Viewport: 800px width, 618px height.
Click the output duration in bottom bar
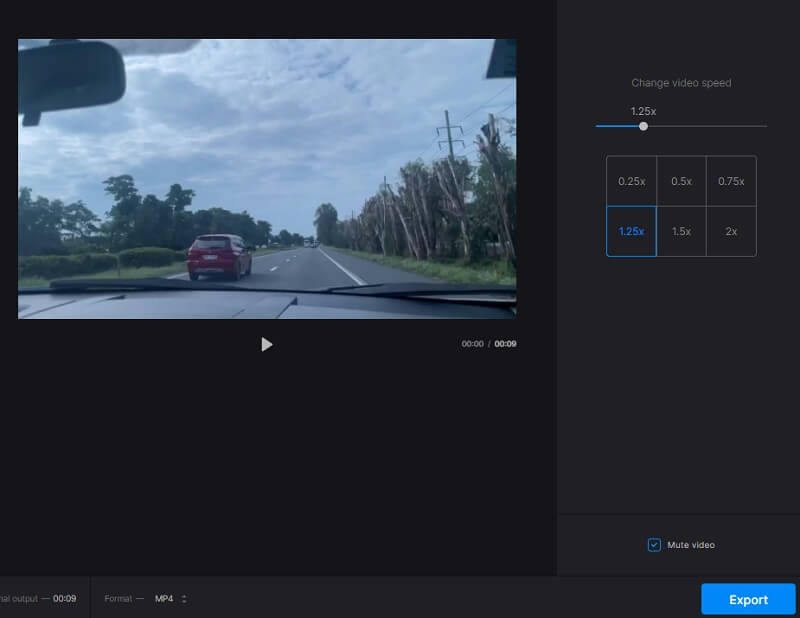coord(64,599)
